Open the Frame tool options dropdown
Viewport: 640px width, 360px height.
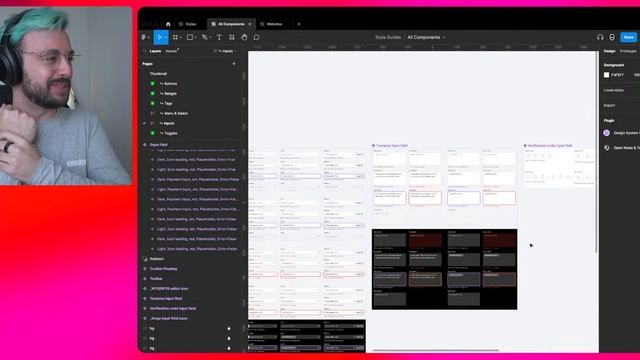tap(180, 37)
